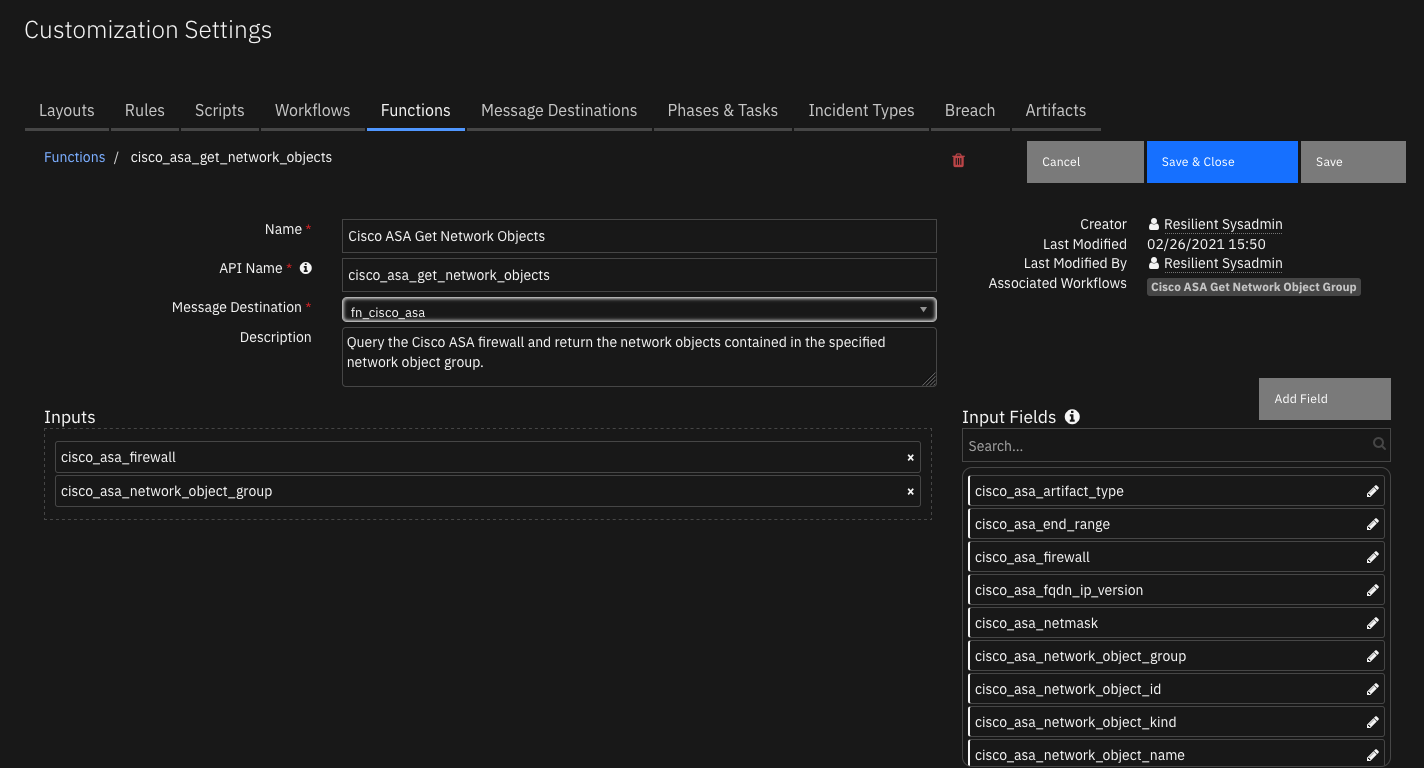Image resolution: width=1424 pixels, height=768 pixels.
Task: Select cisco_asa_network_object_group row in Inputs
Action: [x=488, y=491]
